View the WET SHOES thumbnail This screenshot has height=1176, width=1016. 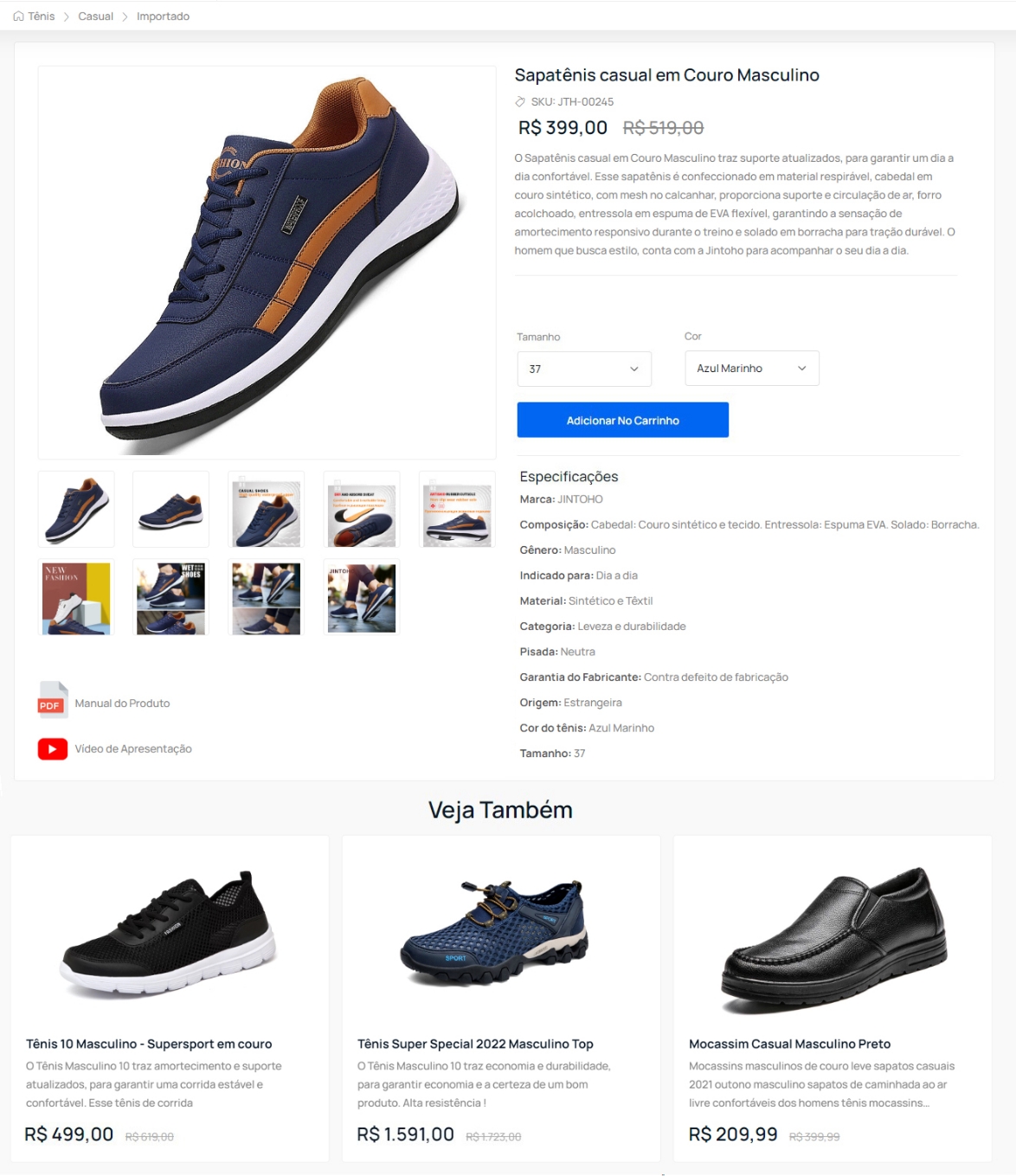pyautogui.click(x=170, y=598)
